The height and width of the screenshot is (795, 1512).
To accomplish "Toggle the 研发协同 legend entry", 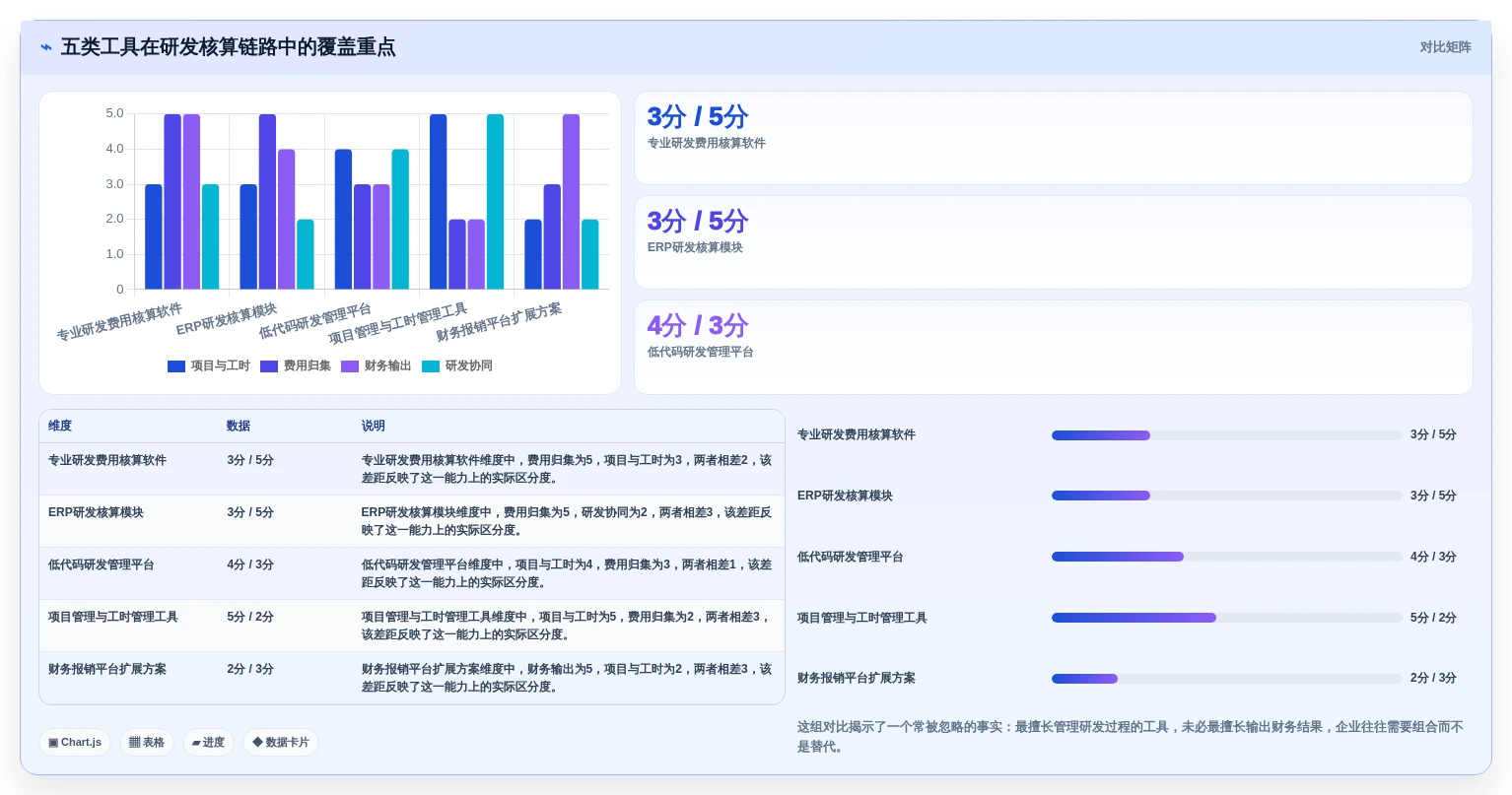I will coord(457,366).
